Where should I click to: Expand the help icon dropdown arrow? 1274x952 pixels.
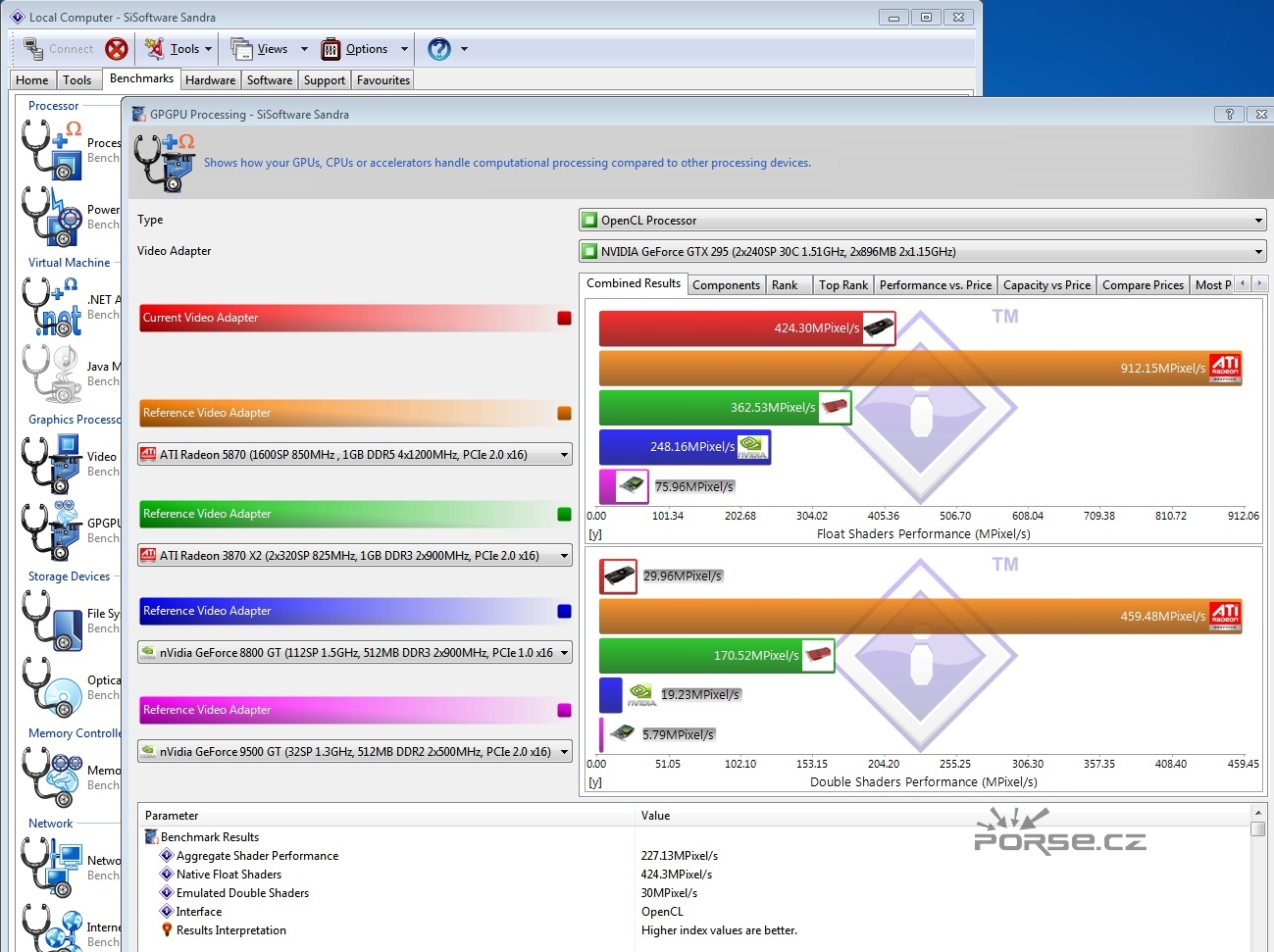click(465, 49)
